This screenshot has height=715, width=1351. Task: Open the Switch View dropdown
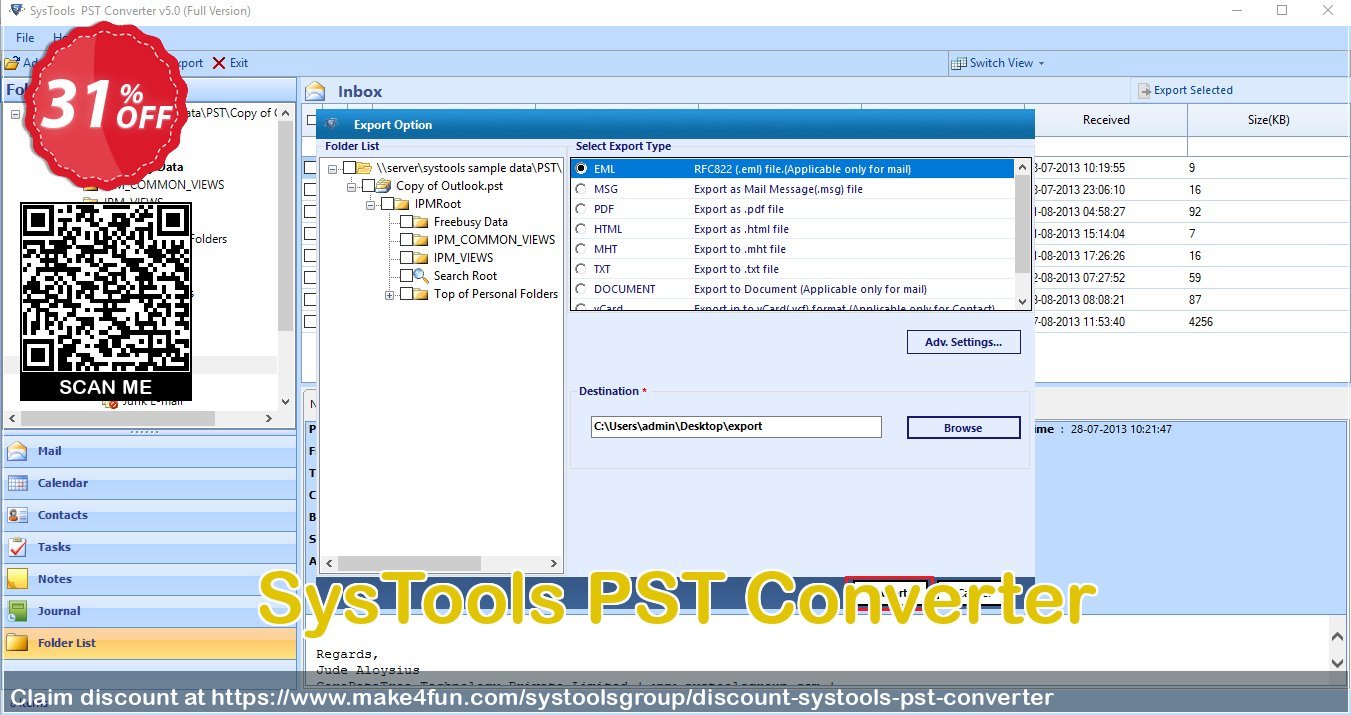point(997,63)
